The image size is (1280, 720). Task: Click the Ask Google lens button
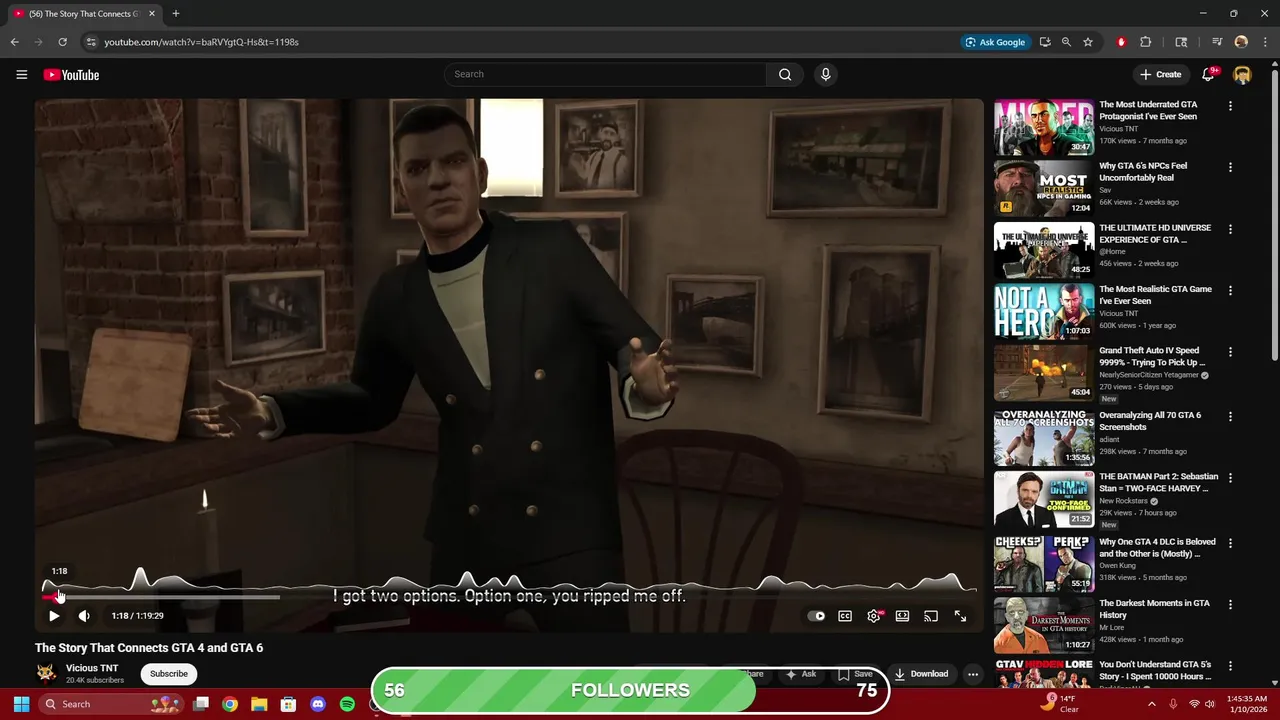[x=995, y=42]
